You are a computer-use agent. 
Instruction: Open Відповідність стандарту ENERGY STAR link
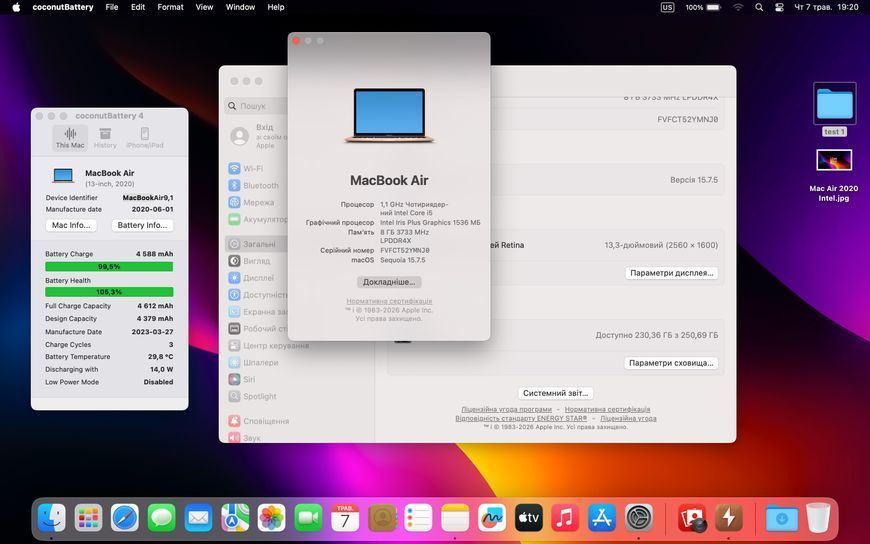(521, 418)
